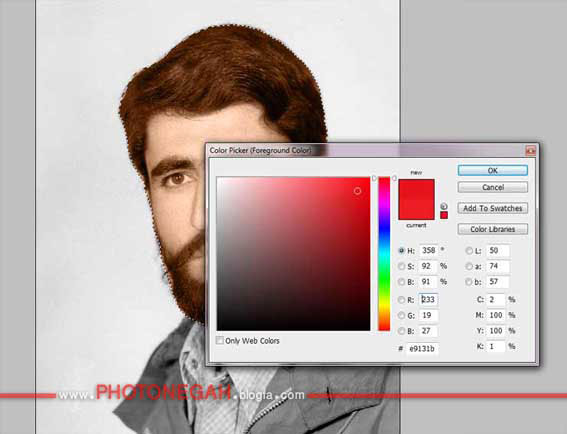Click Add To Swatches button
The width and height of the screenshot is (567, 434).
493,208
